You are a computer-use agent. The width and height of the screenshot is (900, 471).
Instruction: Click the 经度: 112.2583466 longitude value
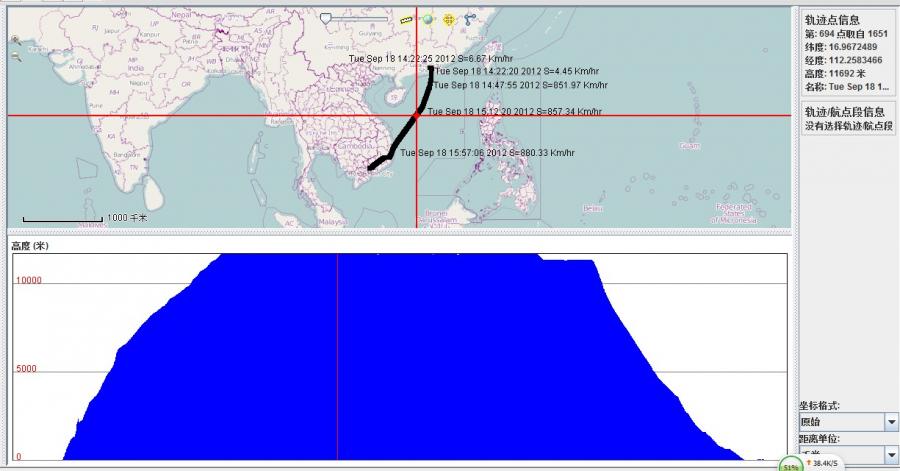point(843,60)
